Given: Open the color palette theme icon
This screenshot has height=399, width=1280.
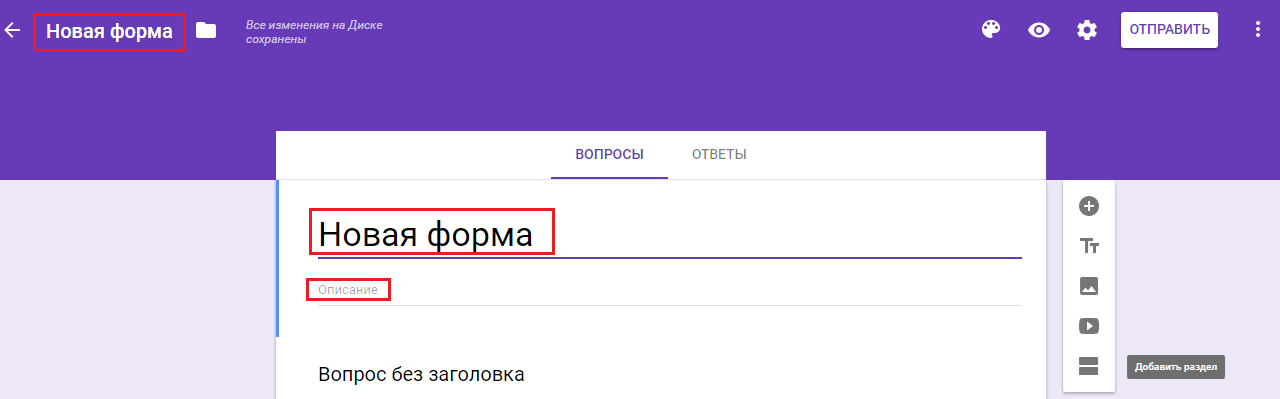Looking at the screenshot, I should click(990, 30).
